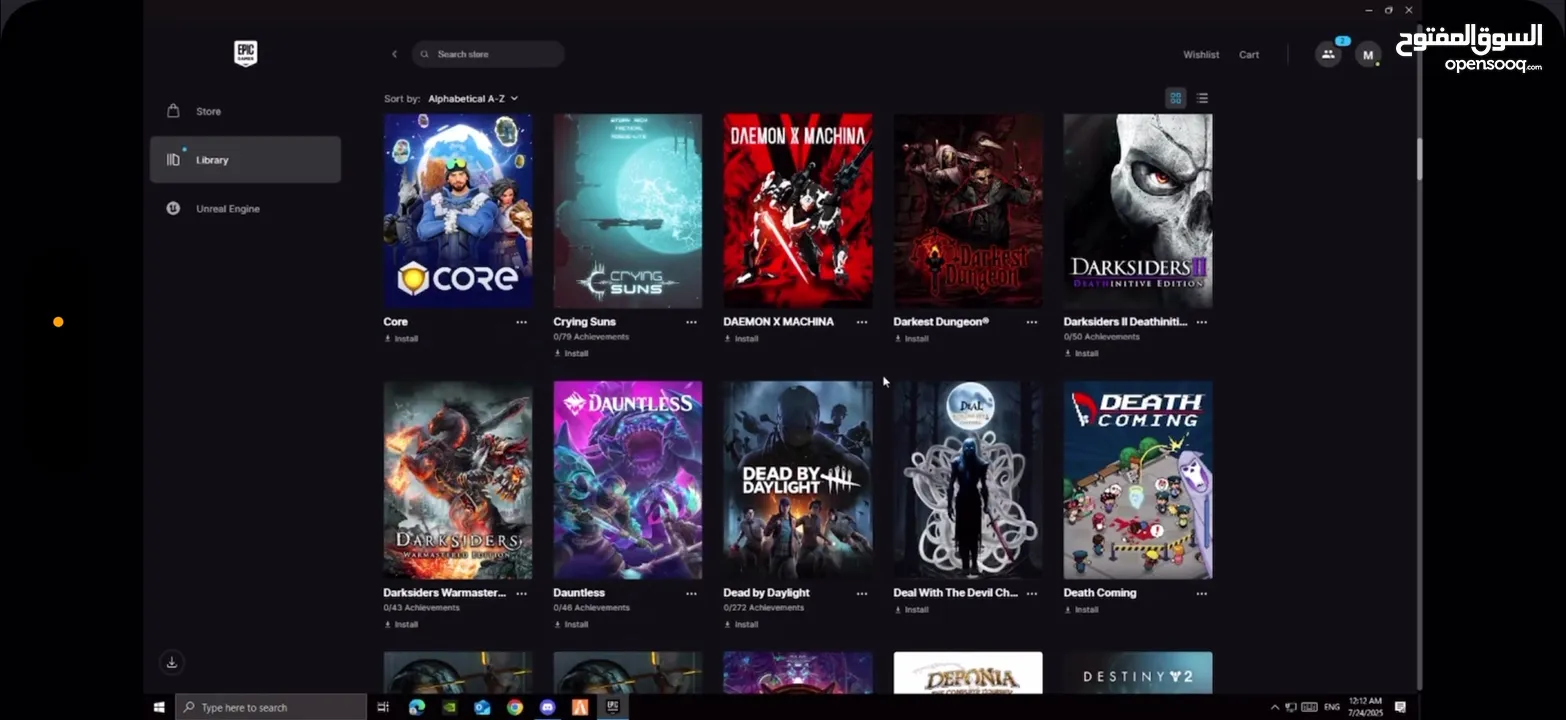Screen dimensions: 1566x720
Task: Open the Wishlist link
Action: click(x=1201, y=55)
